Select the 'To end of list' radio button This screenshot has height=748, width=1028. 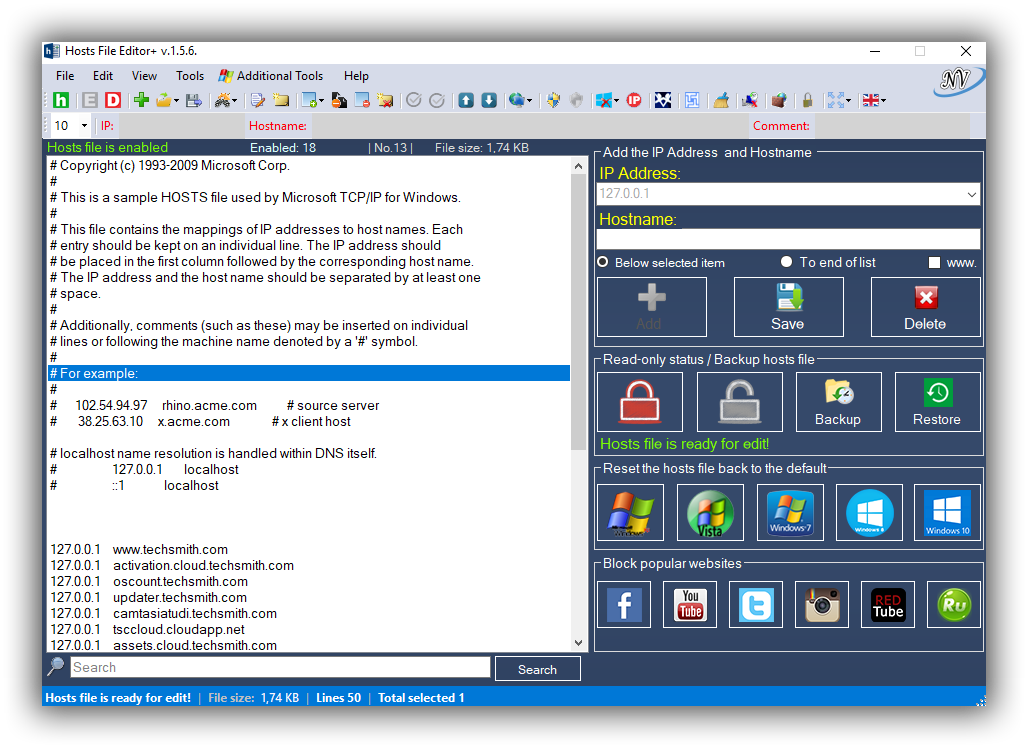[786, 262]
